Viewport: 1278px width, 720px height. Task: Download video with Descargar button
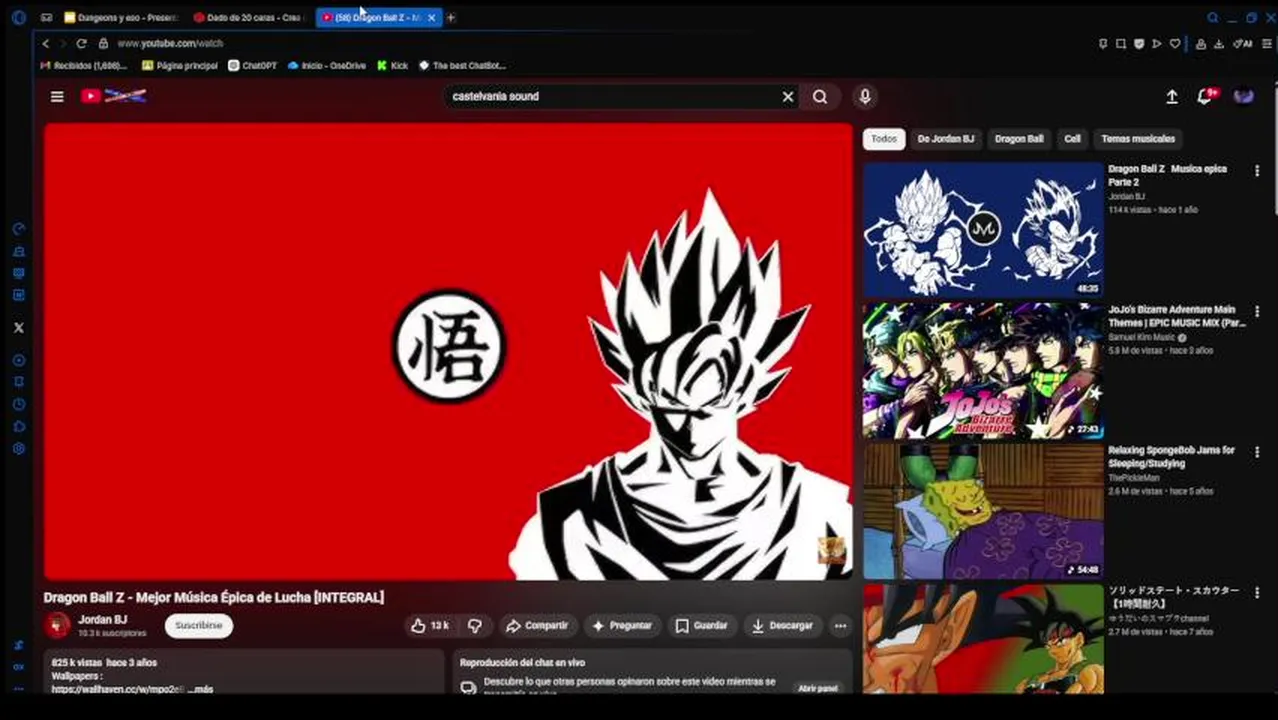[x=782, y=625]
